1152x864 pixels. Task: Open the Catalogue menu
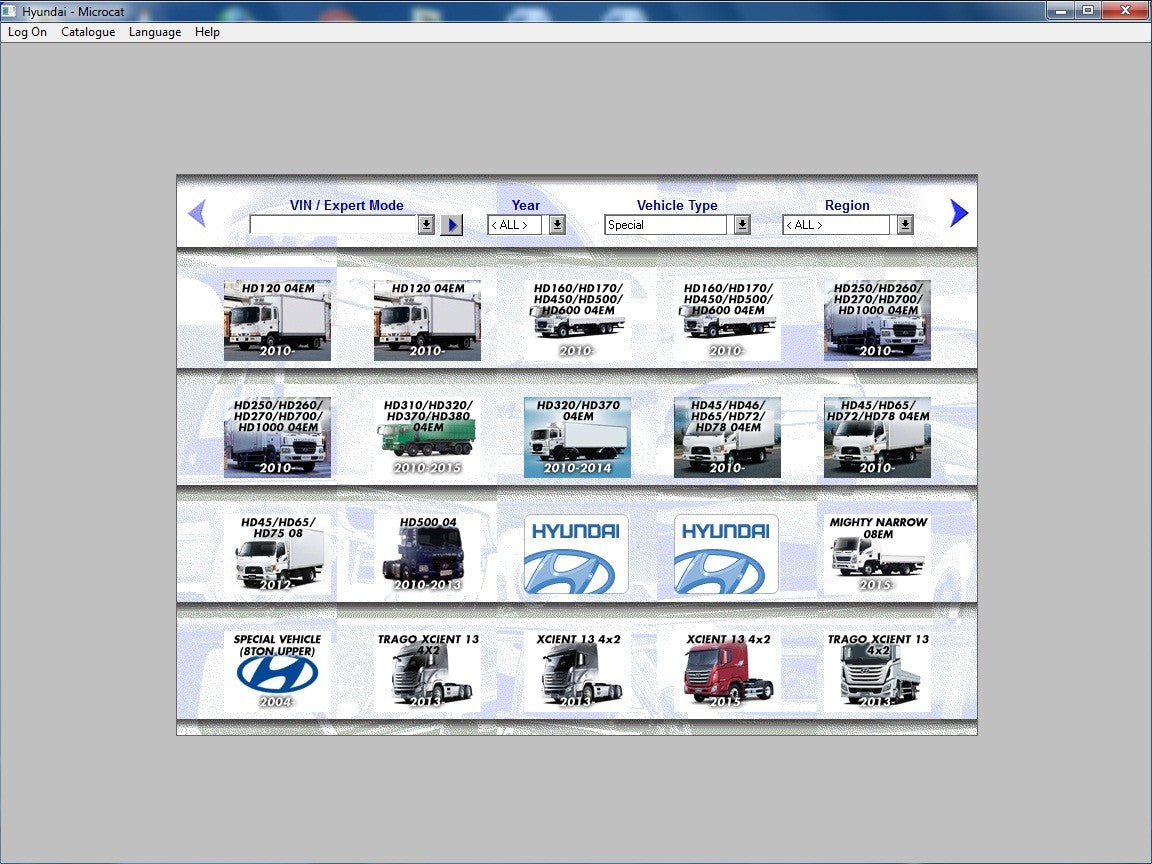coord(88,32)
